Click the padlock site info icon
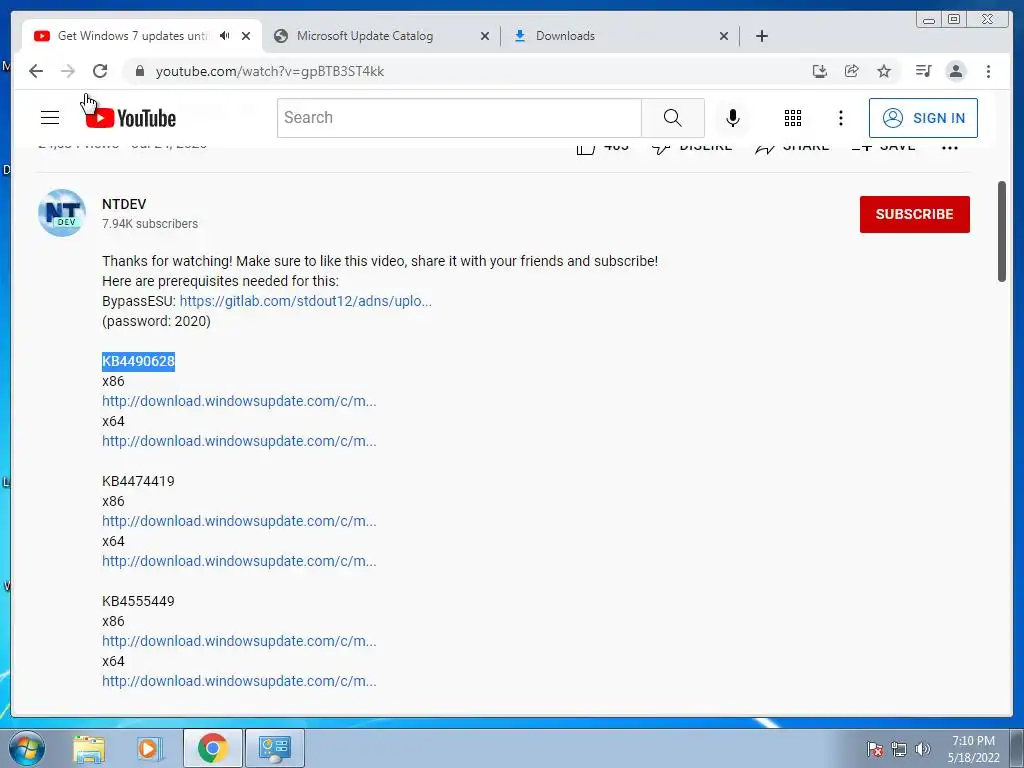Image resolution: width=1024 pixels, height=768 pixels. tap(139, 71)
